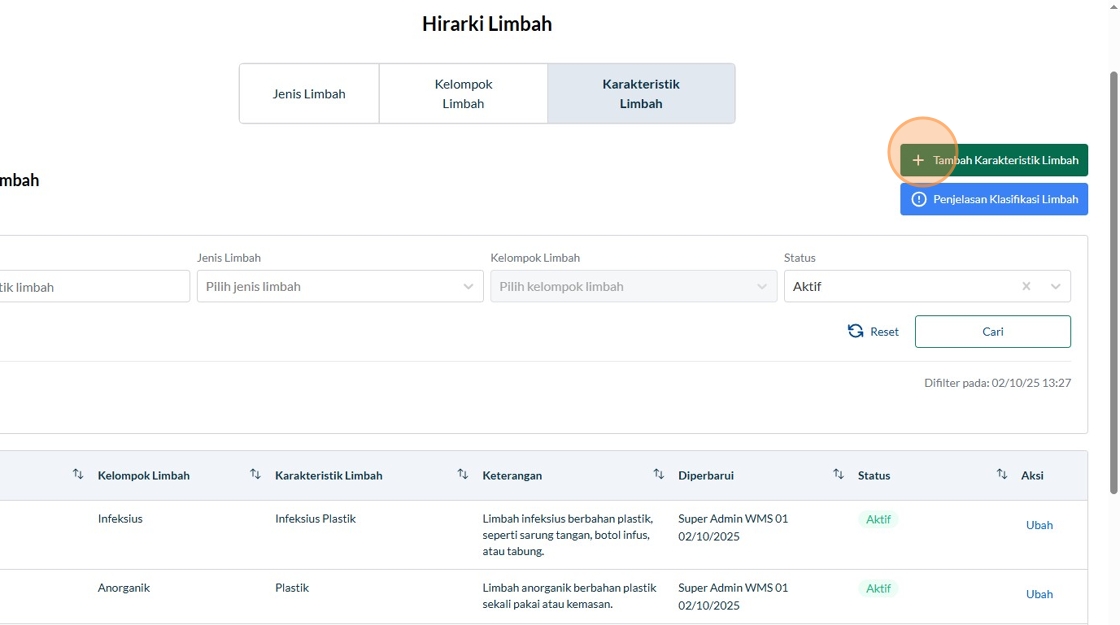Image resolution: width=1120 pixels, height=625 pixels.
Task: Click sort arrows next to Keterangan header
Action: [x=658, y=474]
